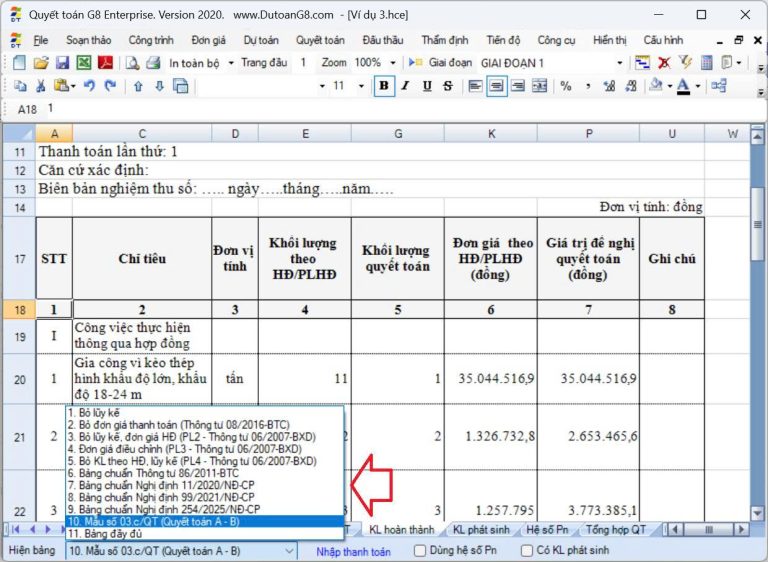The image size is (768, 562).
Task: Open the 'Quyết toán' menu
Action: 319,40
